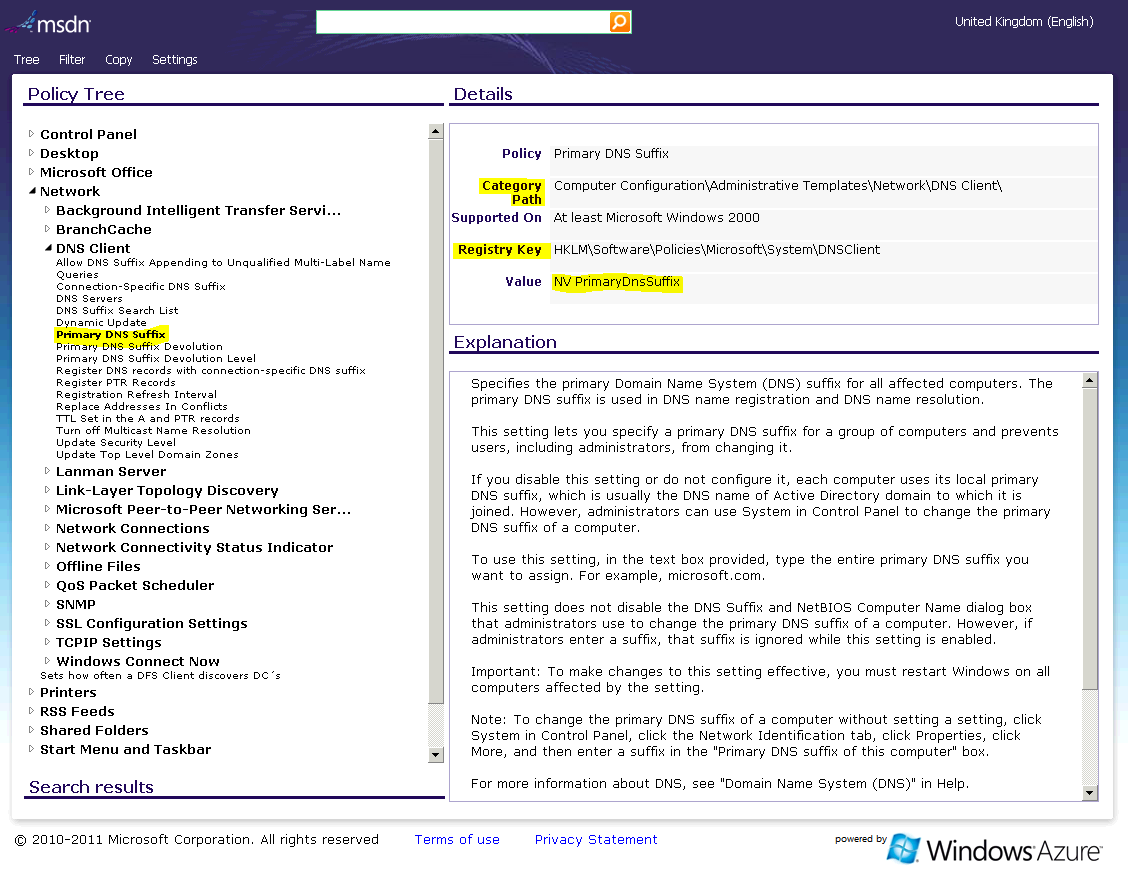Expand the Network Connections arrow

click(47, 527)
